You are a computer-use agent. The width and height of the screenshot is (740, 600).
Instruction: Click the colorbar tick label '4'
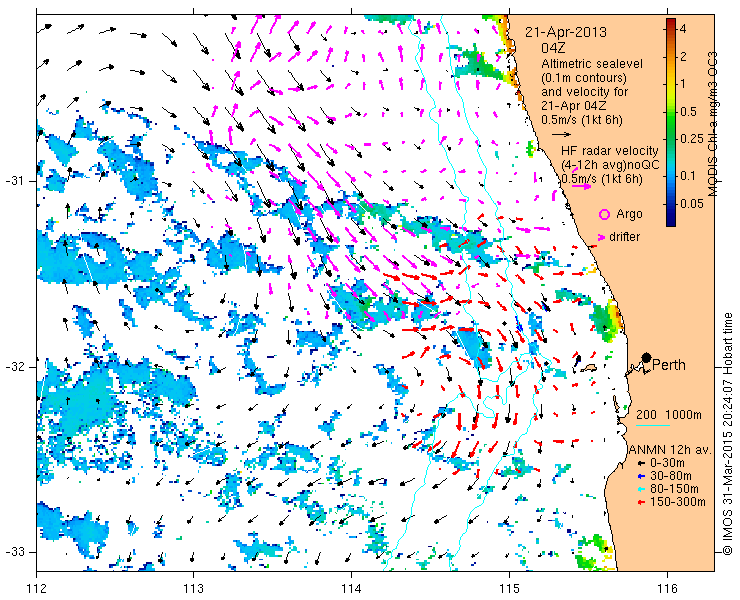point(682,29)
